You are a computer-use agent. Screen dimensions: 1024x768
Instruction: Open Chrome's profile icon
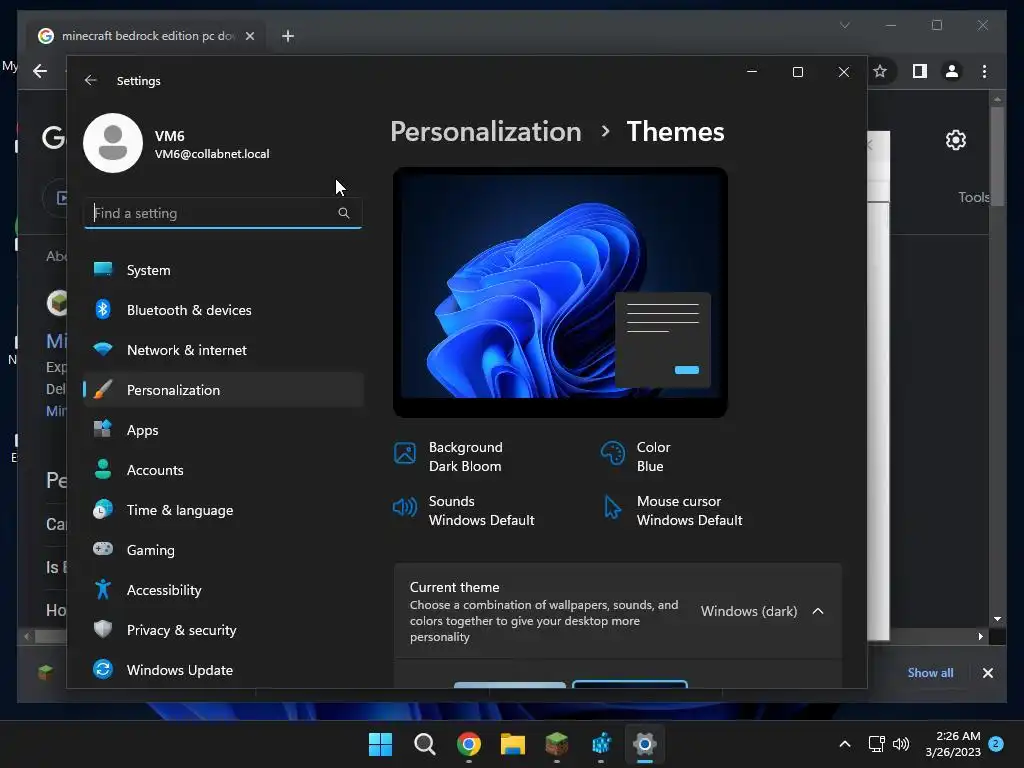952,71
